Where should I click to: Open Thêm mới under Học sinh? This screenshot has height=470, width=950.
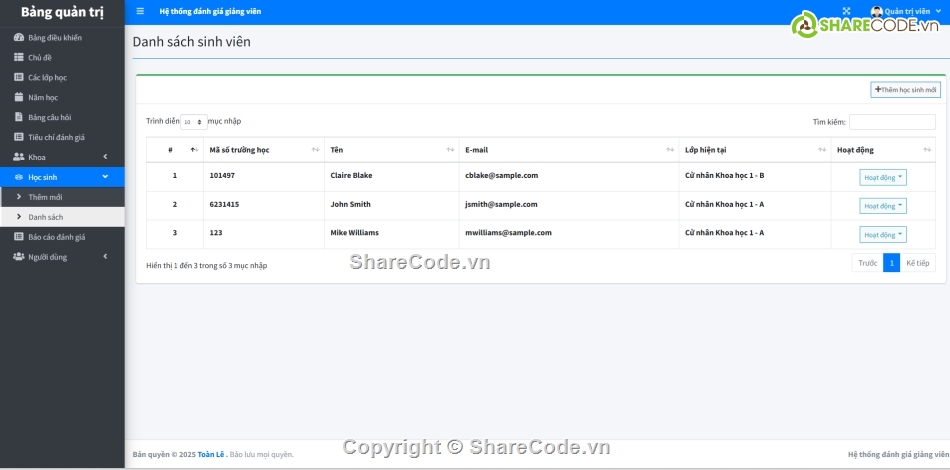pos(45,197)
